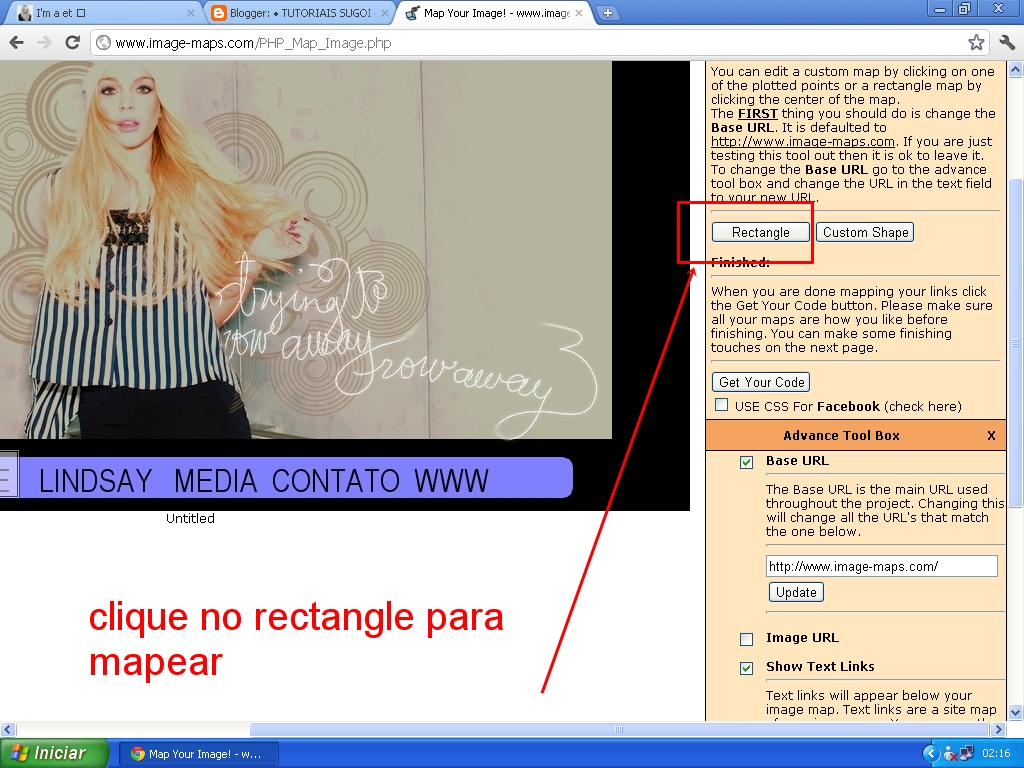
Task: Enable the Image URL checkbox
Action: point(745,638)
